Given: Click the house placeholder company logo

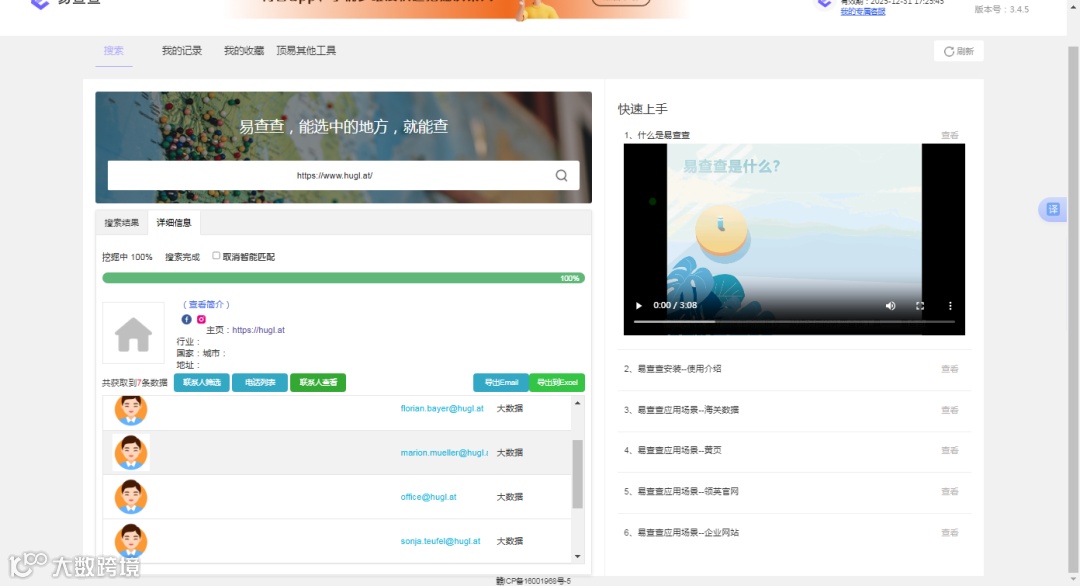Looking at the screenshot, I should click(133, 333).
